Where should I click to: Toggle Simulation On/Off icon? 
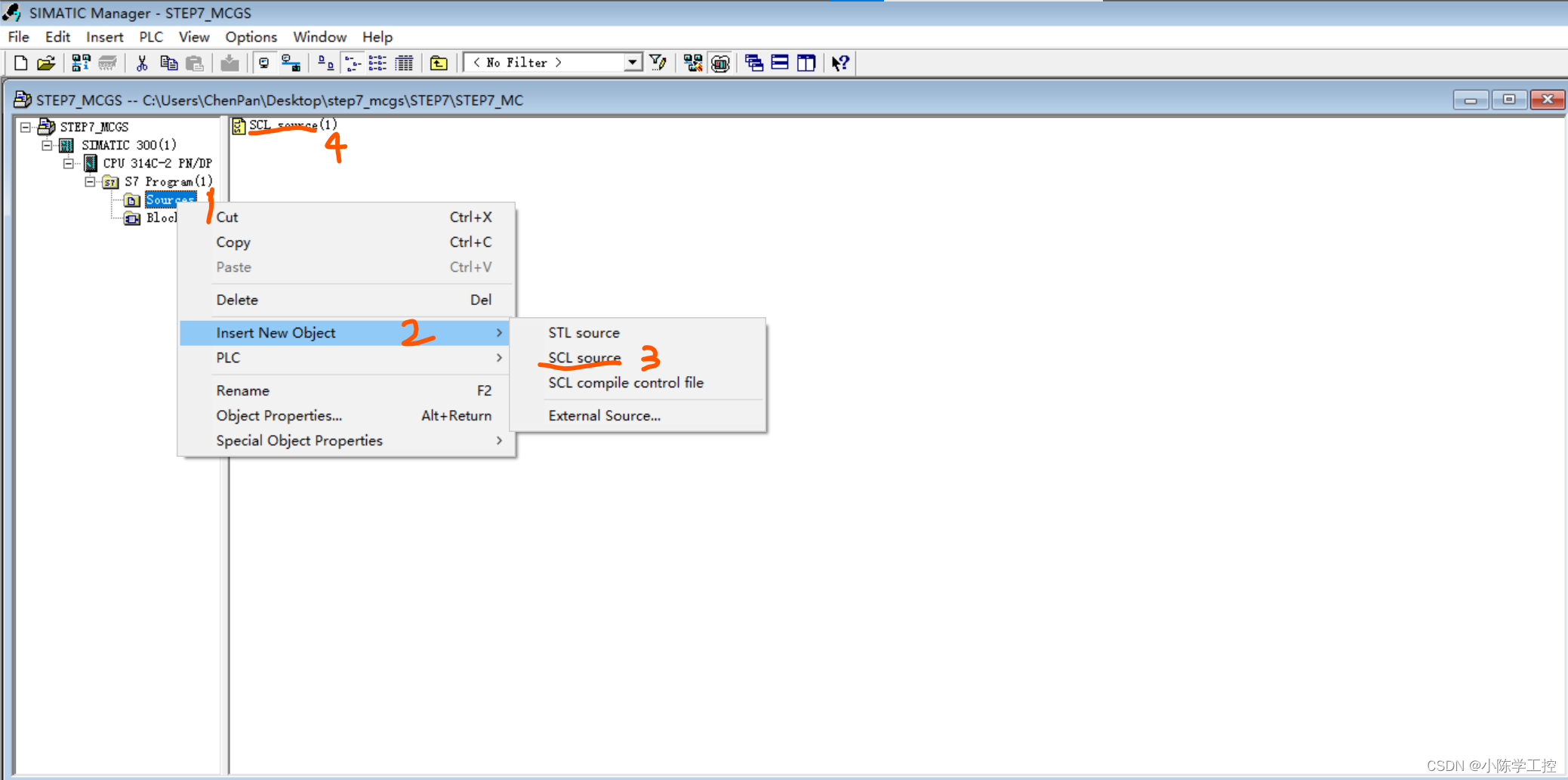click(x=720, y=63)
